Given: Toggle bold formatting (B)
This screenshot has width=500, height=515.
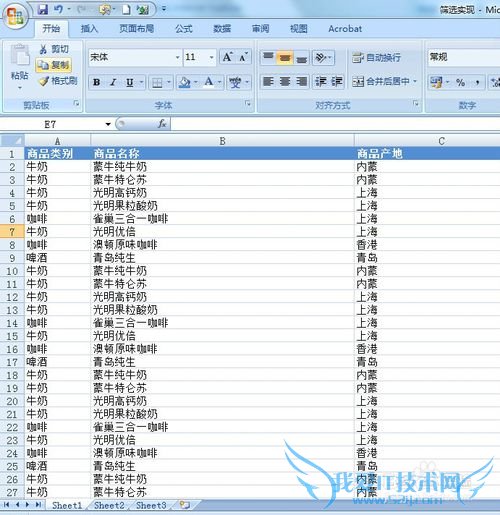Looking at the screenshot, I should pyautogui.click(x=97, y=82).
